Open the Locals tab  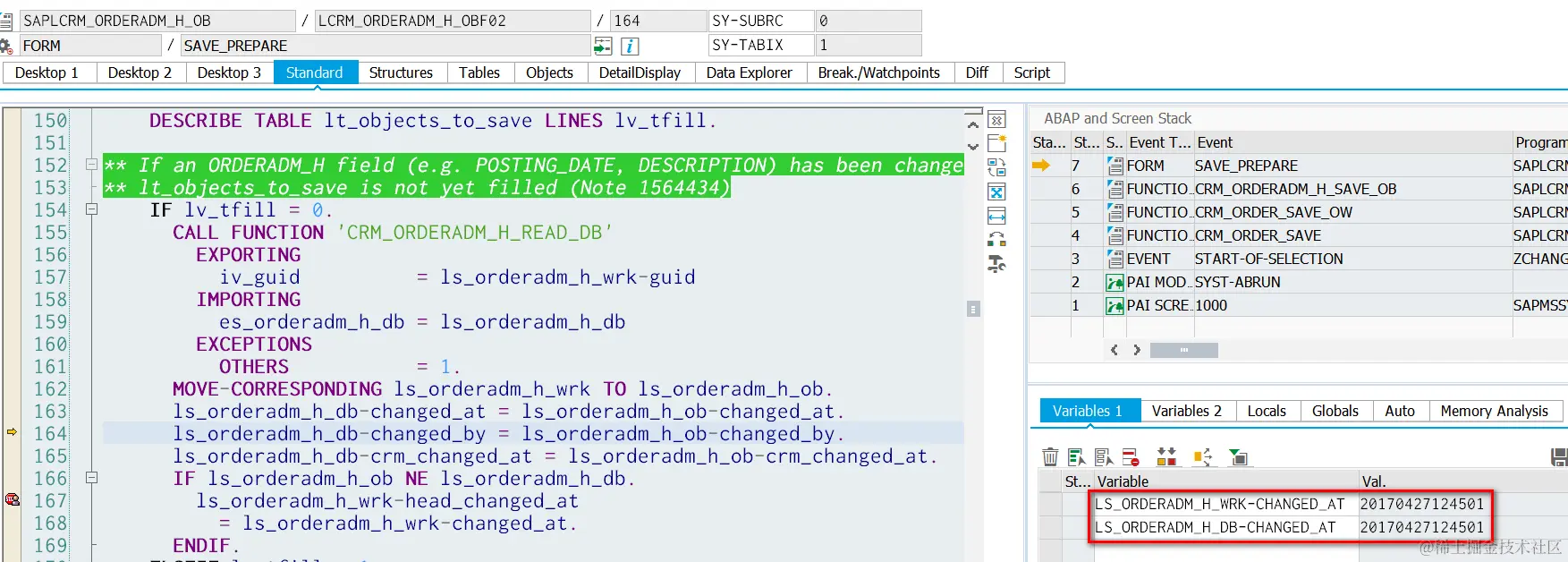pos(1267,411)
